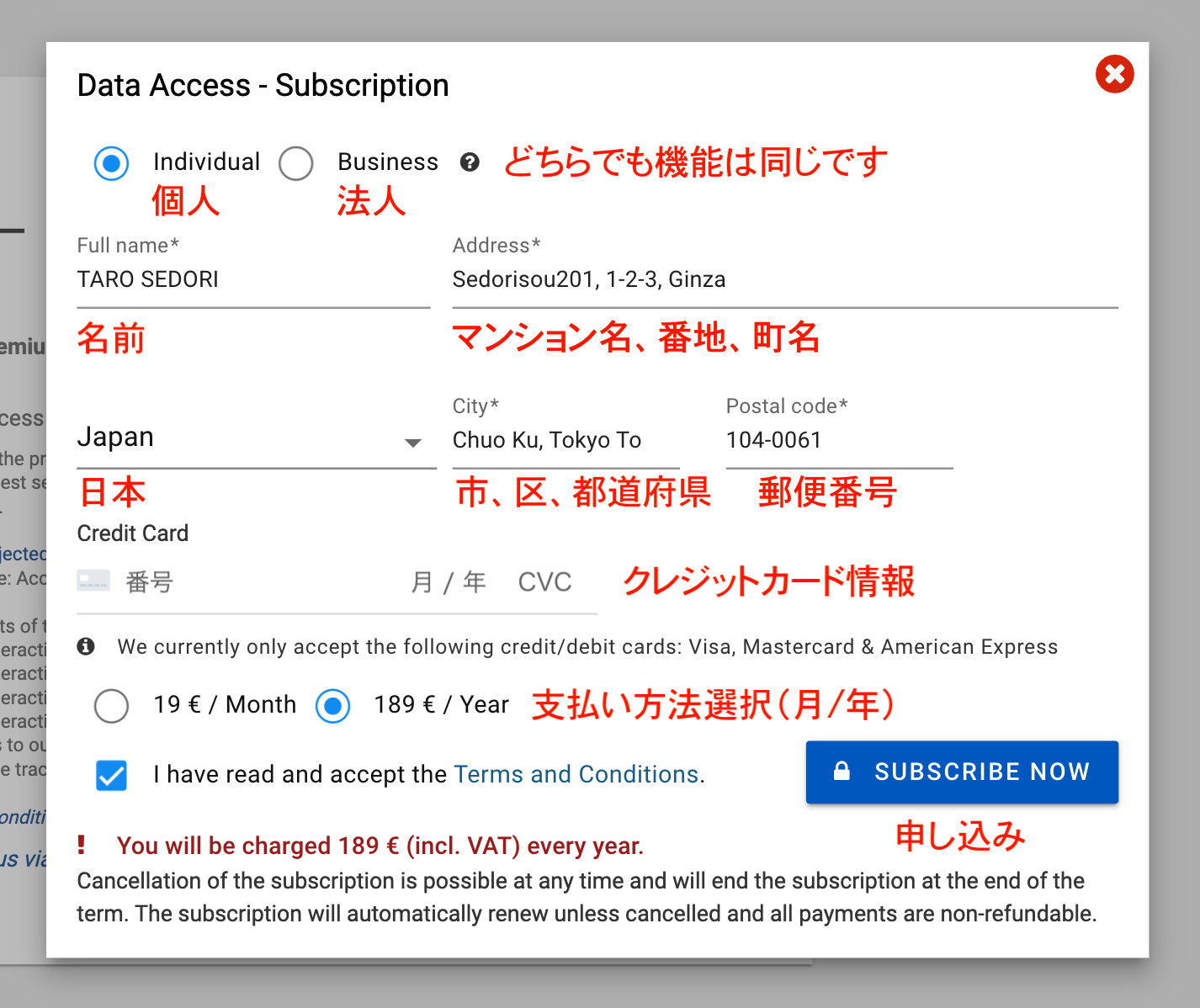Screen dimensions: 1200x1008
Task: Click the Full name input field
Action: point(252,280)
